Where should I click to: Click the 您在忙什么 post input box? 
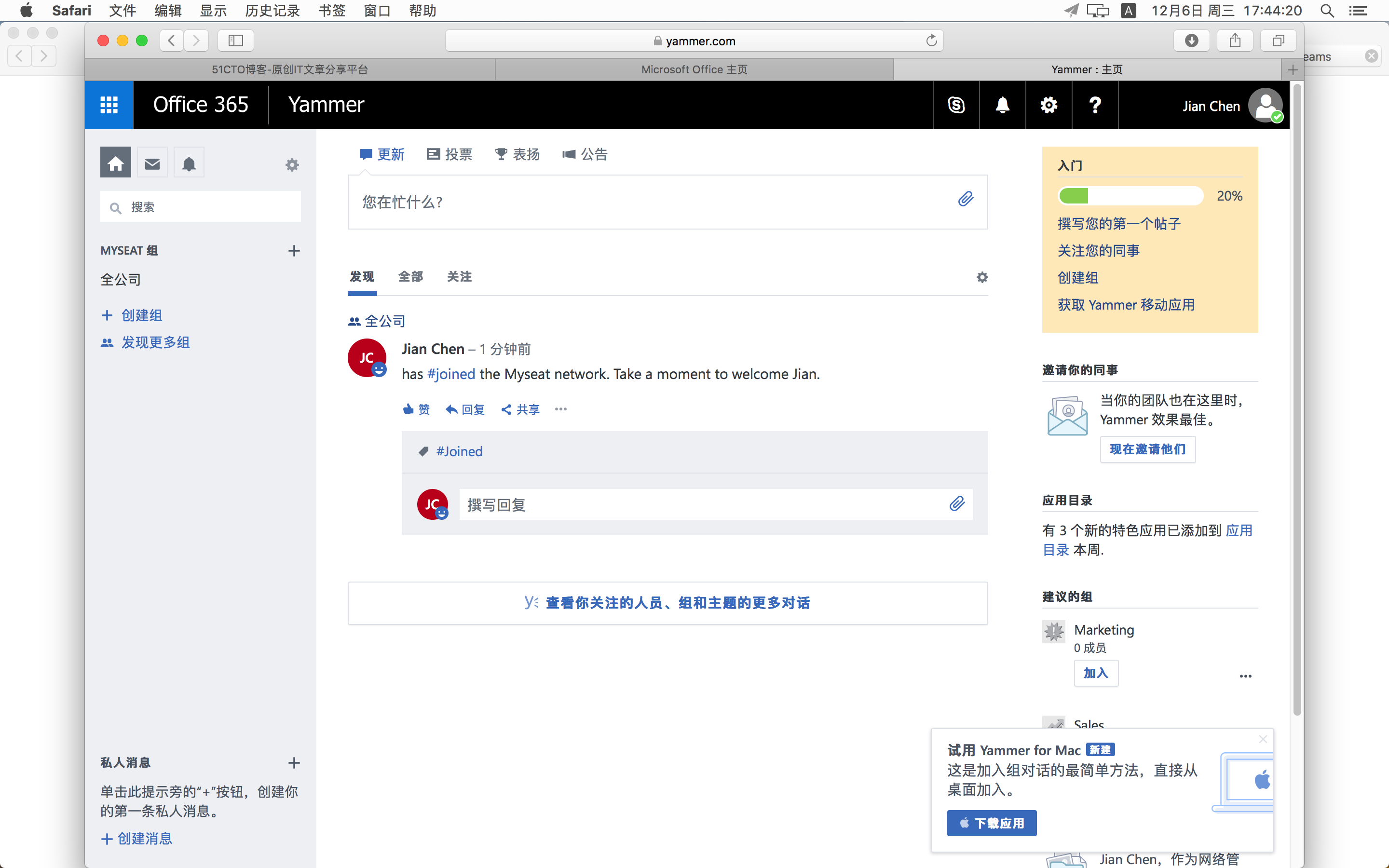pyautogui.click(x=667, y=202)
